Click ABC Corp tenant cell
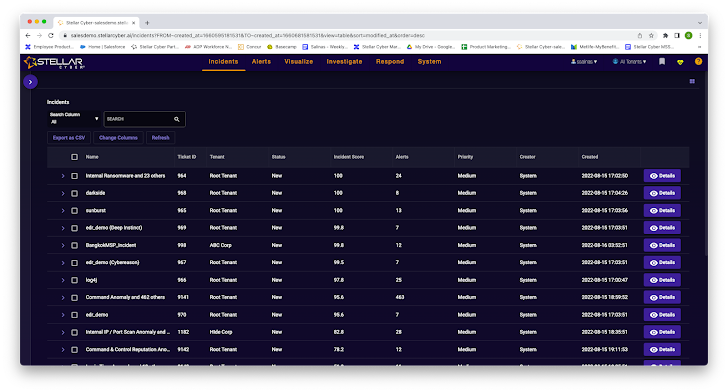The image size is (728, 392). click(221, 245)
